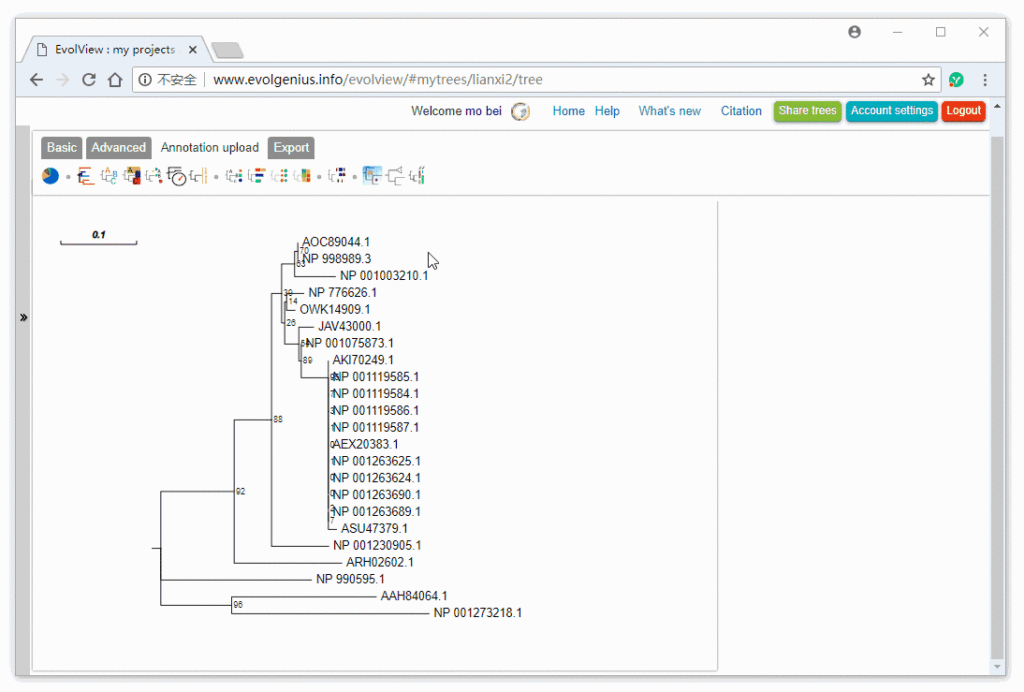Switch to the Advanced tab
Screen dimensions: 1024x692
[118, 147]
